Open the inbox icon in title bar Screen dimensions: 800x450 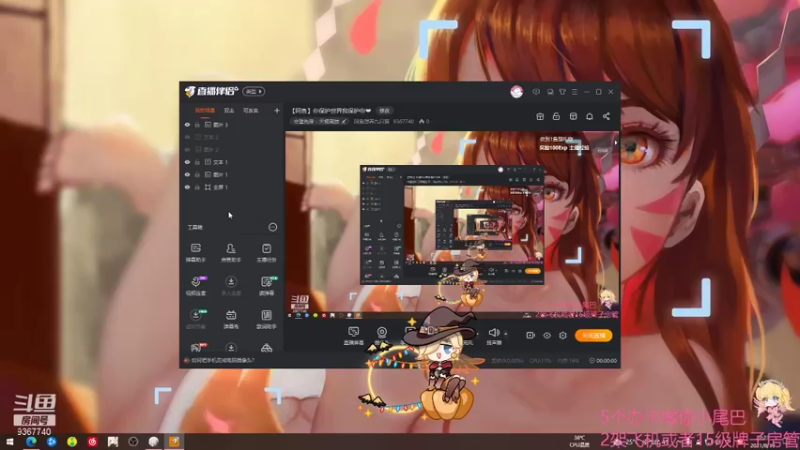pos(550,92)
